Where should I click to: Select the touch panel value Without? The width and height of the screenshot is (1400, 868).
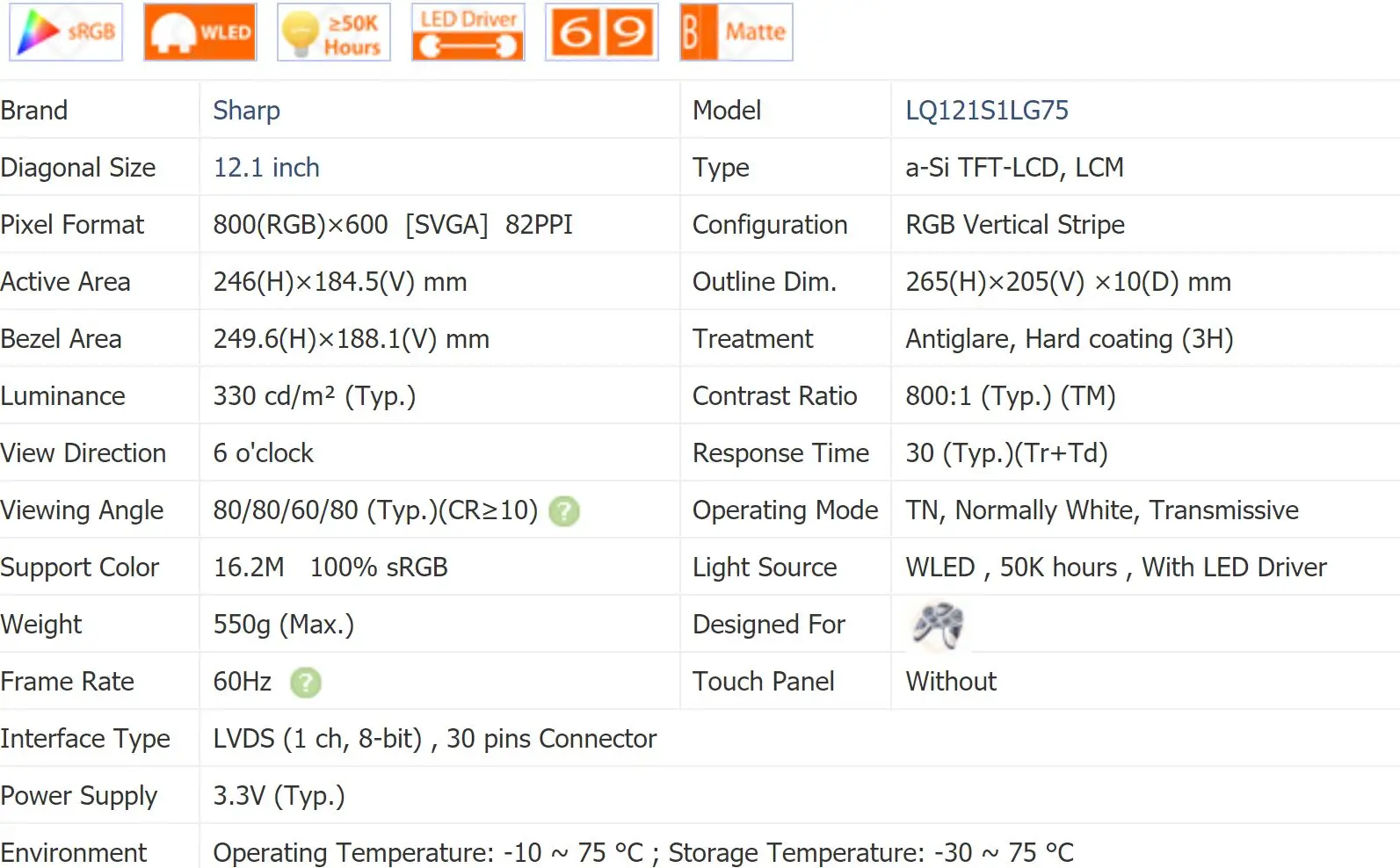(951, 682)
